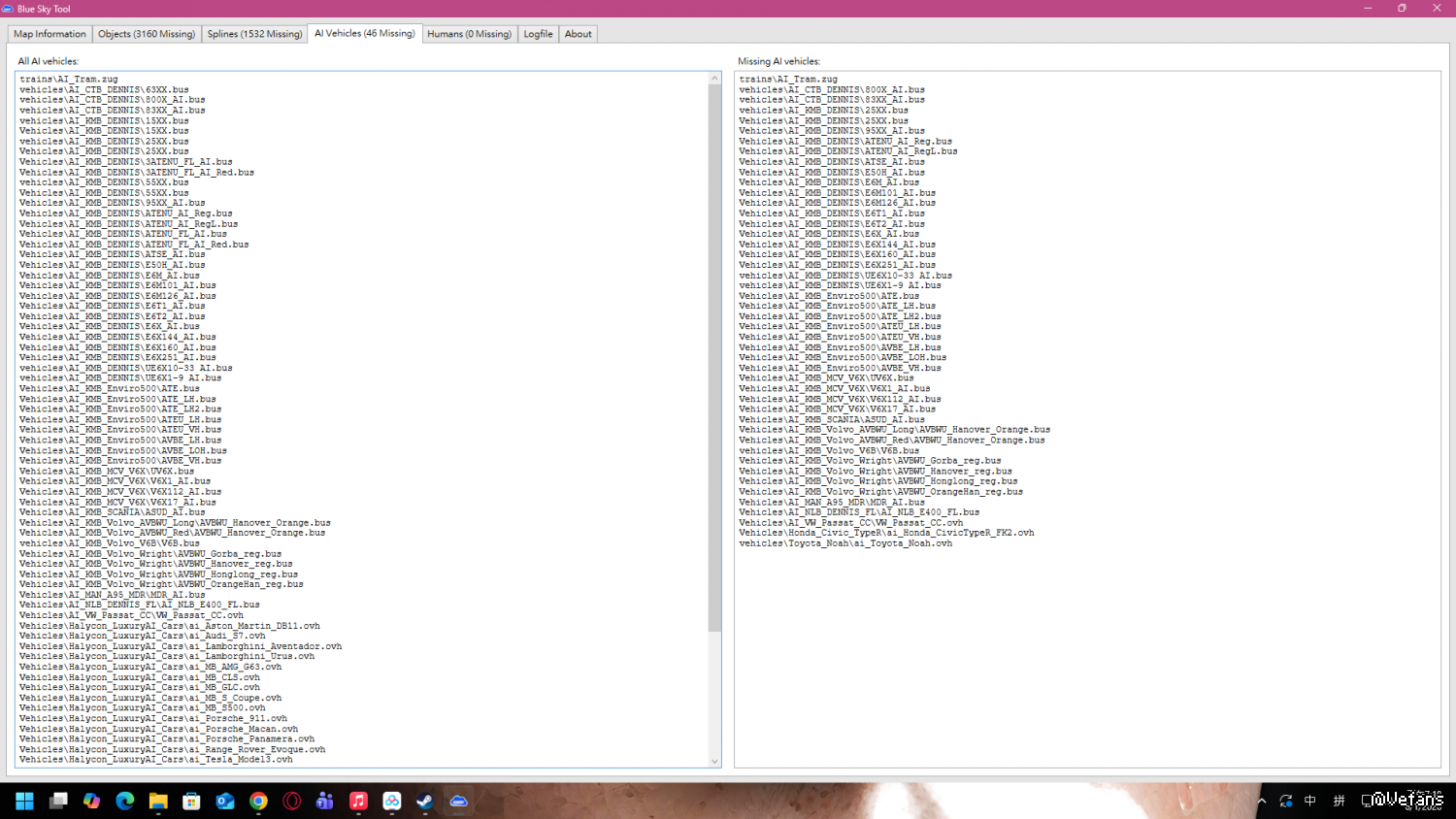
Task: Click the ai_MB_CLS.ovh entry
Action: [140, 677]
